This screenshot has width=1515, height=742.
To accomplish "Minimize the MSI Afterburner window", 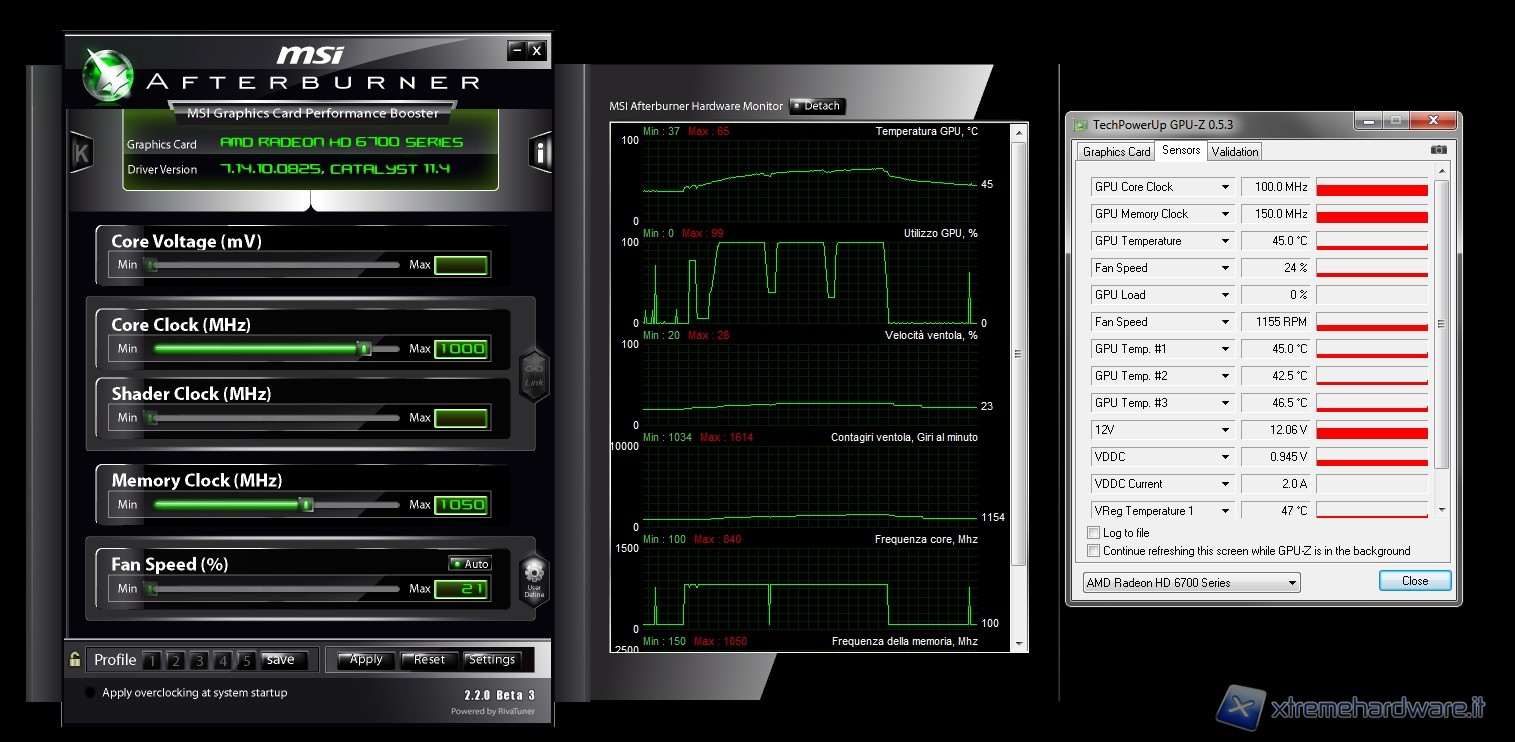I will point(516,50).
